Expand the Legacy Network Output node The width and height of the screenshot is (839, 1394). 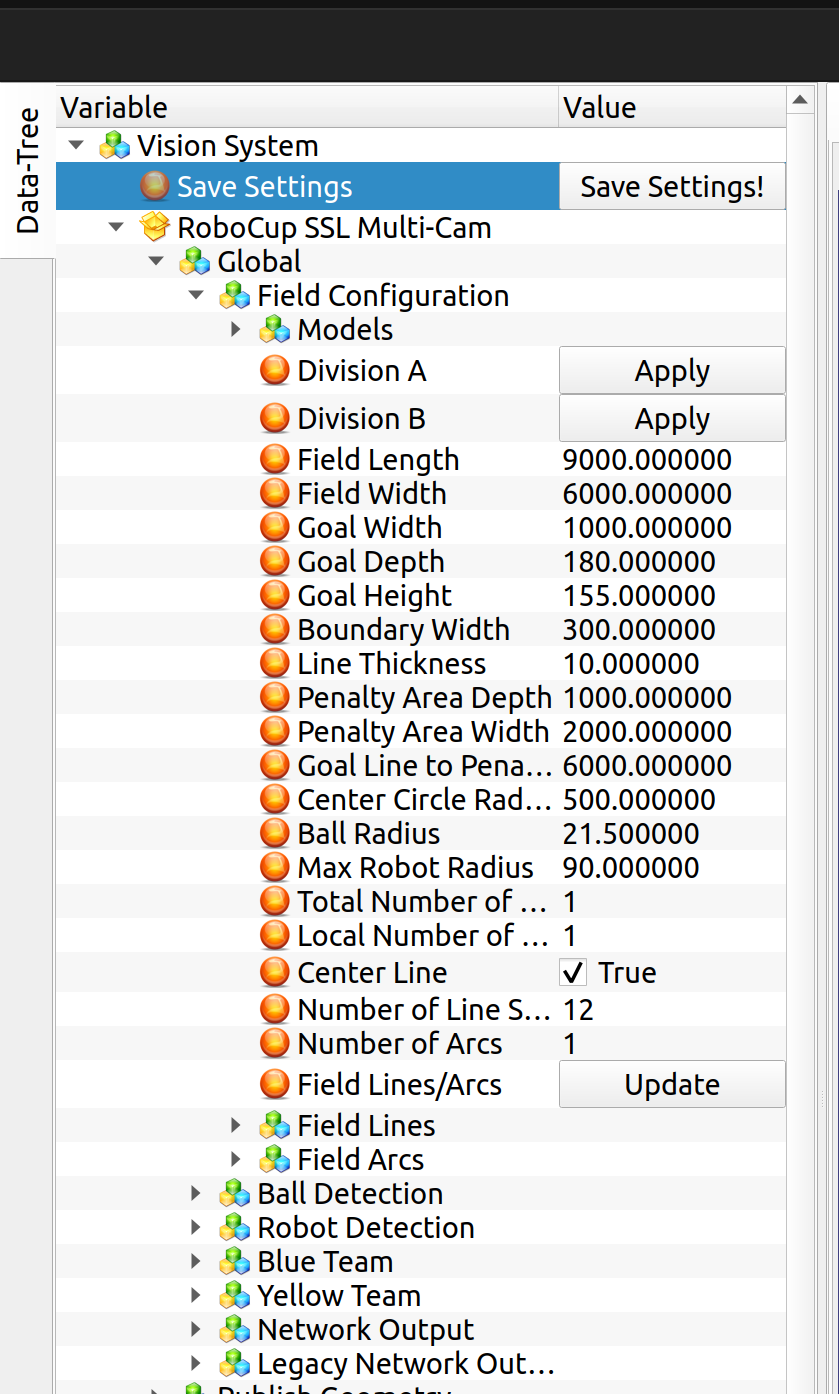click(x=196, y=1363)
